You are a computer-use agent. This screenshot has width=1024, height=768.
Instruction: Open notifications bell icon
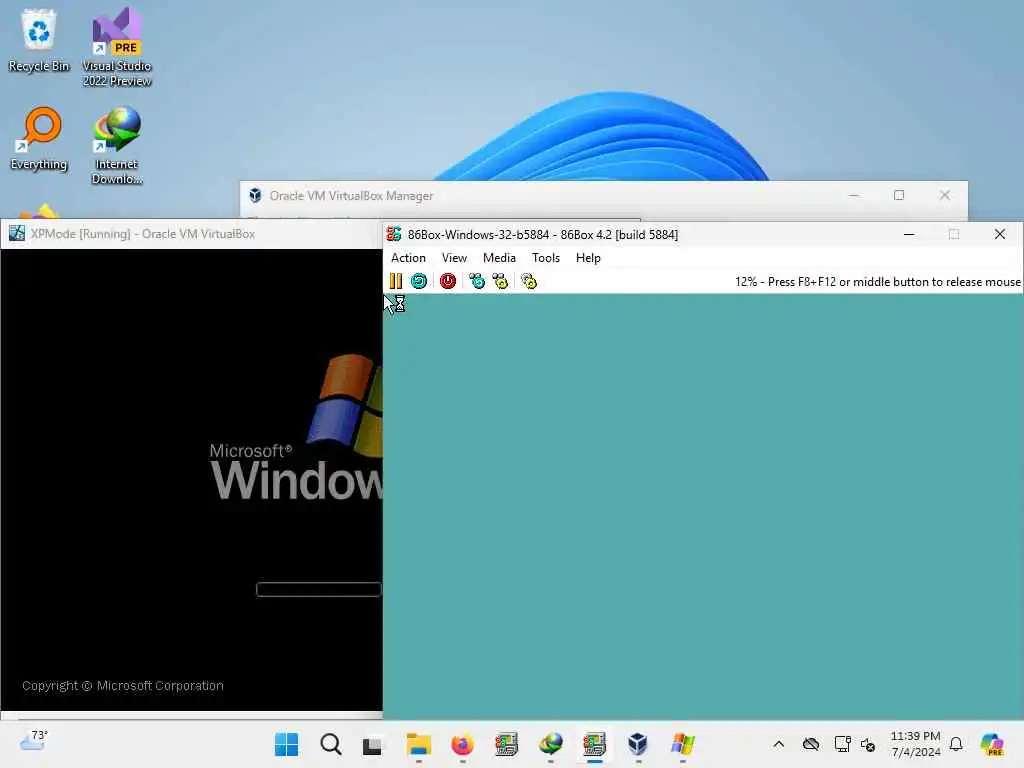pos(956,744)
